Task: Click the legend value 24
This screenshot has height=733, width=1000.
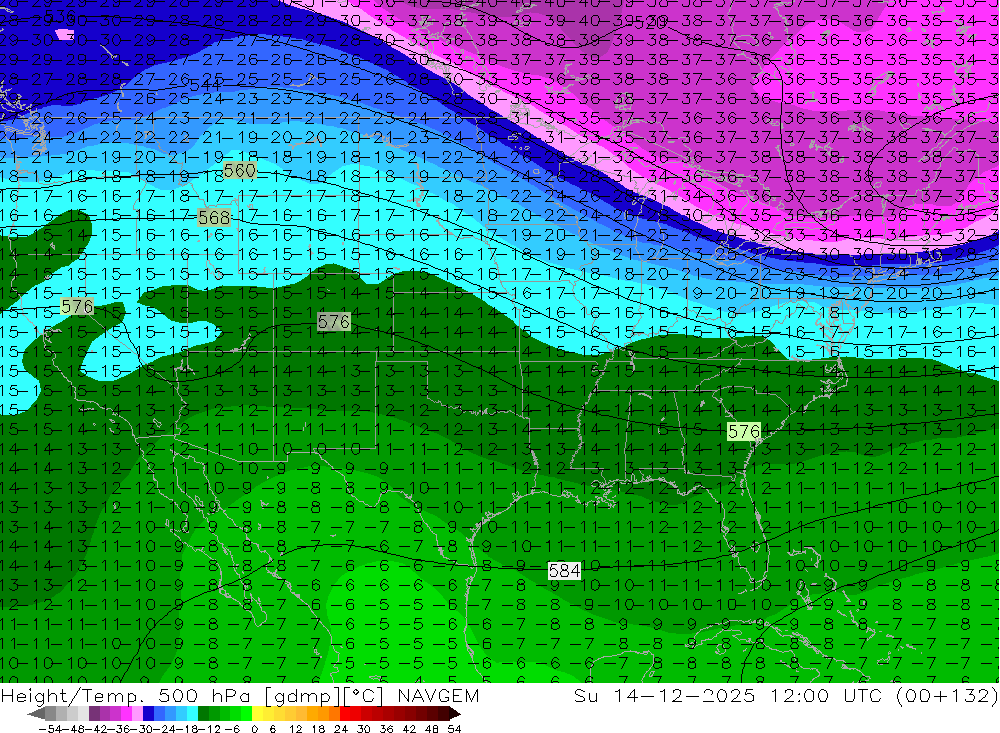Action: point(341,729)
